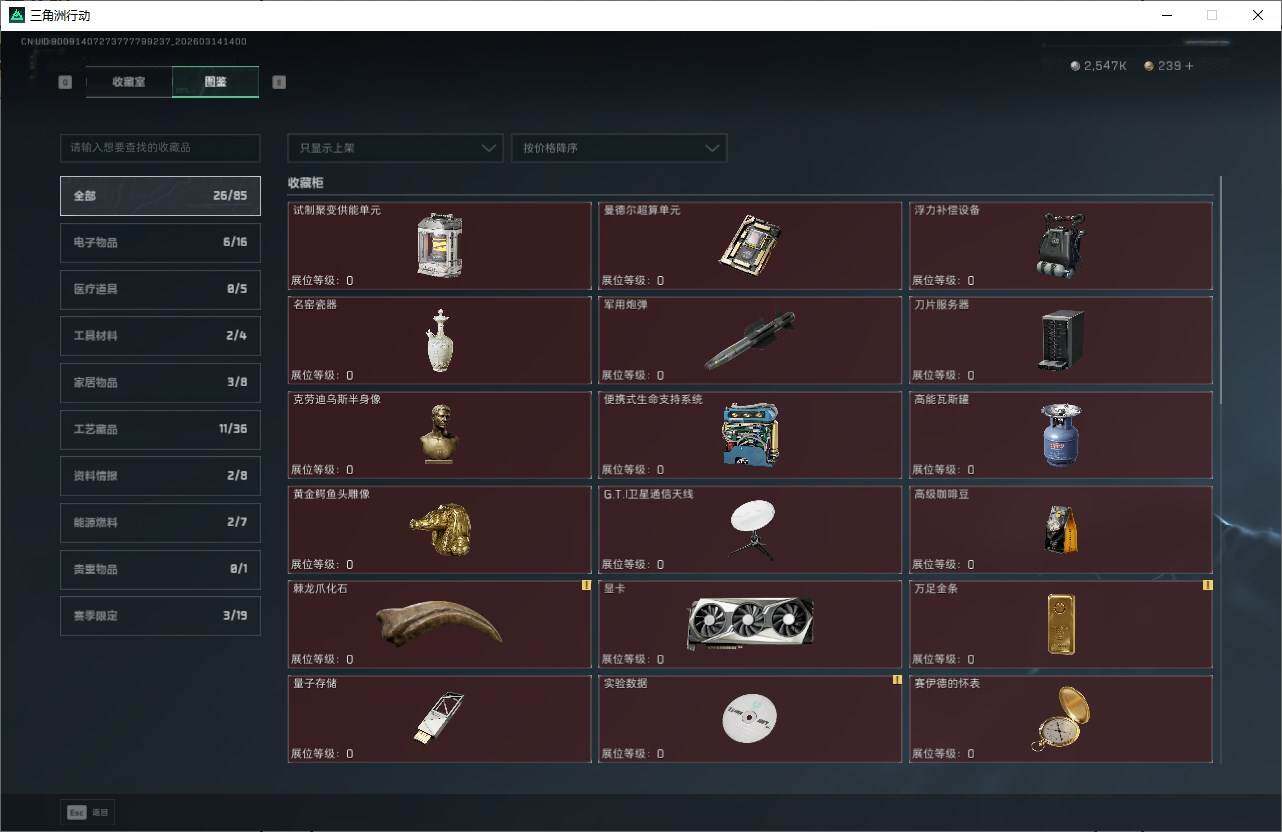Screen dimensions: 1282x832
Task: Filter by 贵重物品 category
Action: pyautogui.click(x=160, y=570)
